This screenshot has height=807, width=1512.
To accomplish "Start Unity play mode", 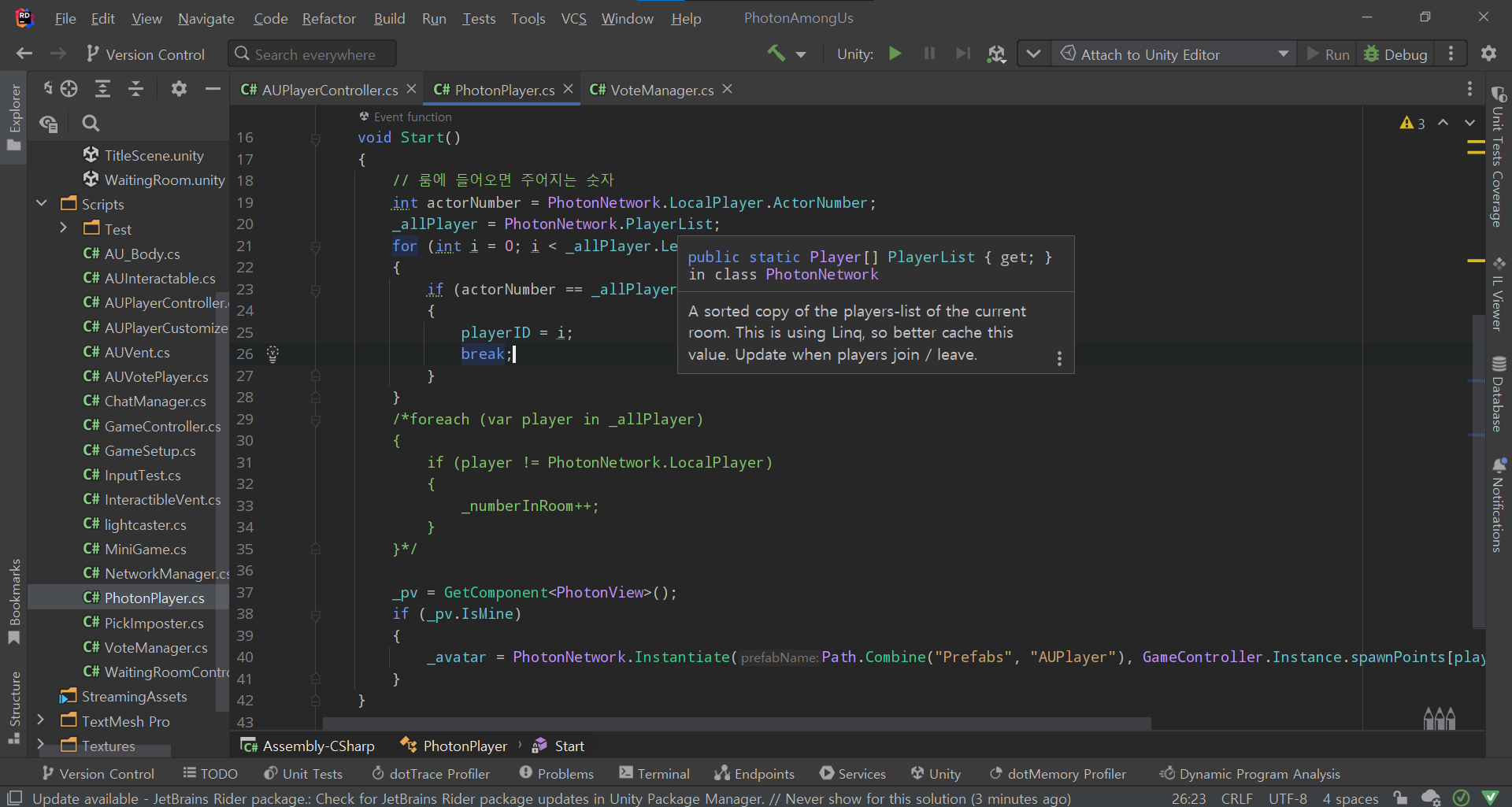I will click(895, 54).
